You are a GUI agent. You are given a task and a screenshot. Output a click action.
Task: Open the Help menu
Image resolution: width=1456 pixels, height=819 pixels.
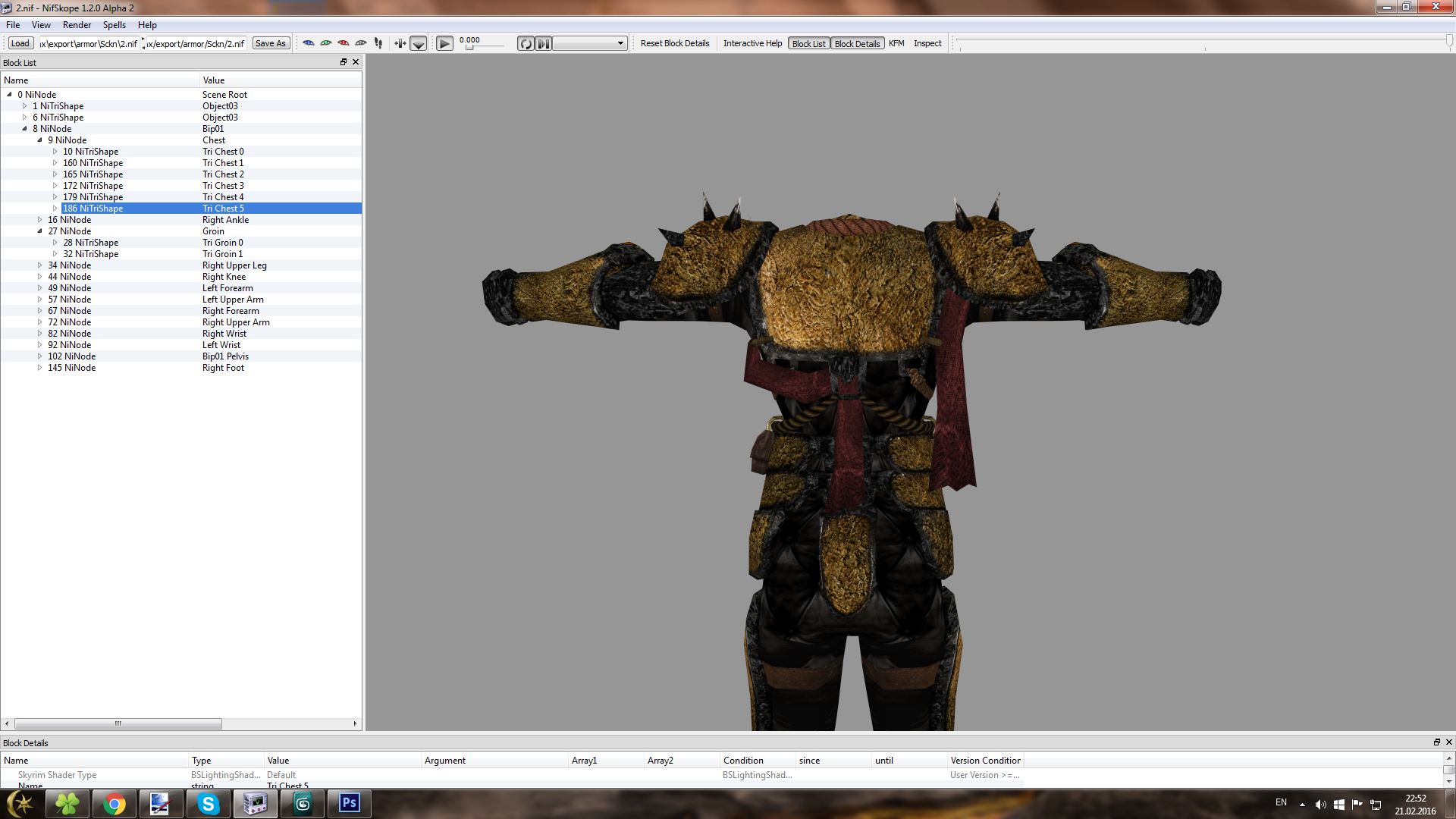(x=147, y=25)
